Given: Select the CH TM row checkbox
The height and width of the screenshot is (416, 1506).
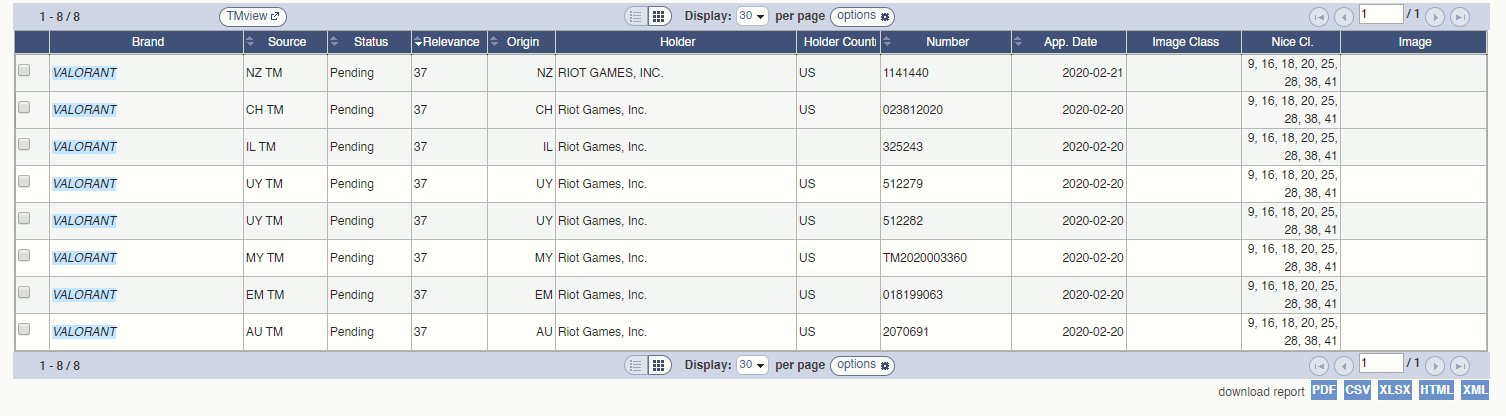Looking at the screenshot, I should [24, 107].
